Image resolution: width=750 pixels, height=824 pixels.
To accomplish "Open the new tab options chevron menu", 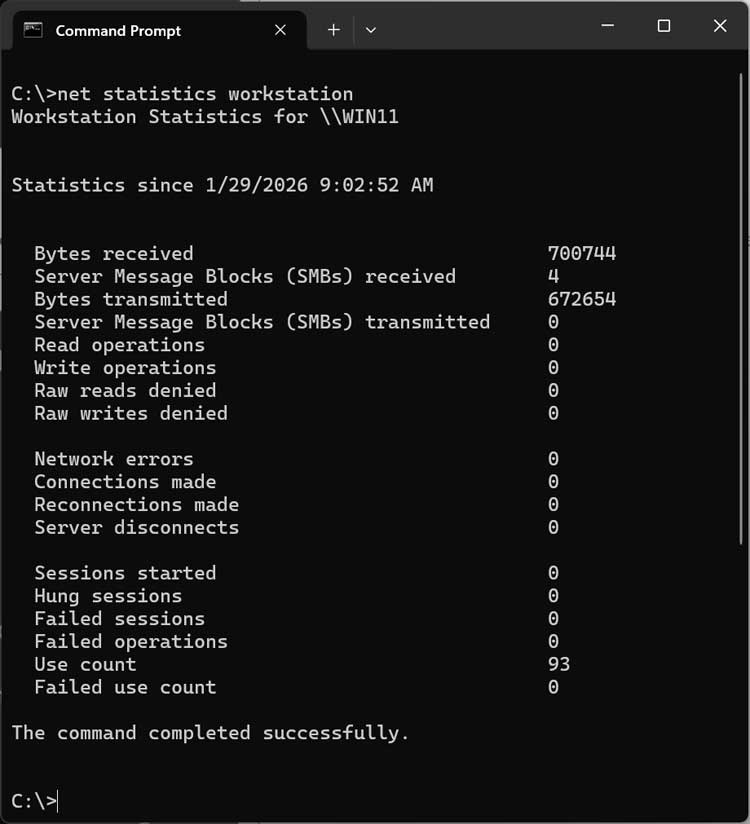I will [x=370, y=30].
